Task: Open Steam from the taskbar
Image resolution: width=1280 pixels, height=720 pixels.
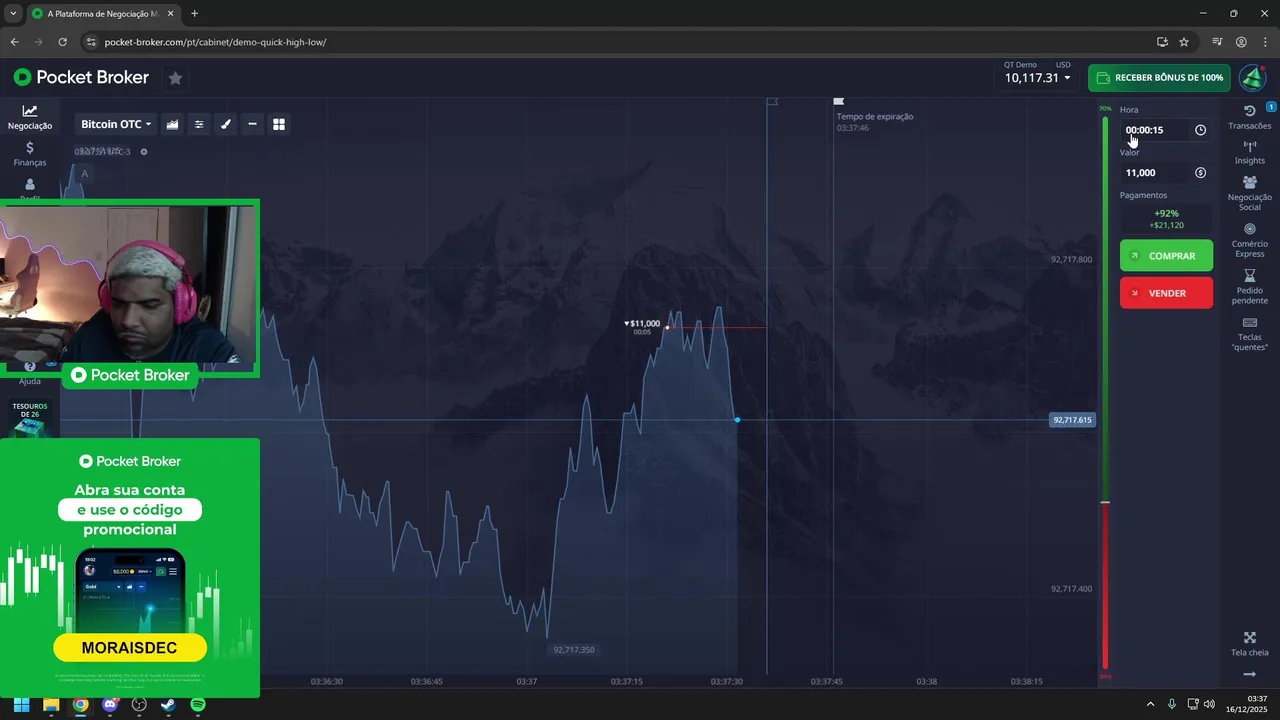Action: pyautogui.click(x=168, y=704)
